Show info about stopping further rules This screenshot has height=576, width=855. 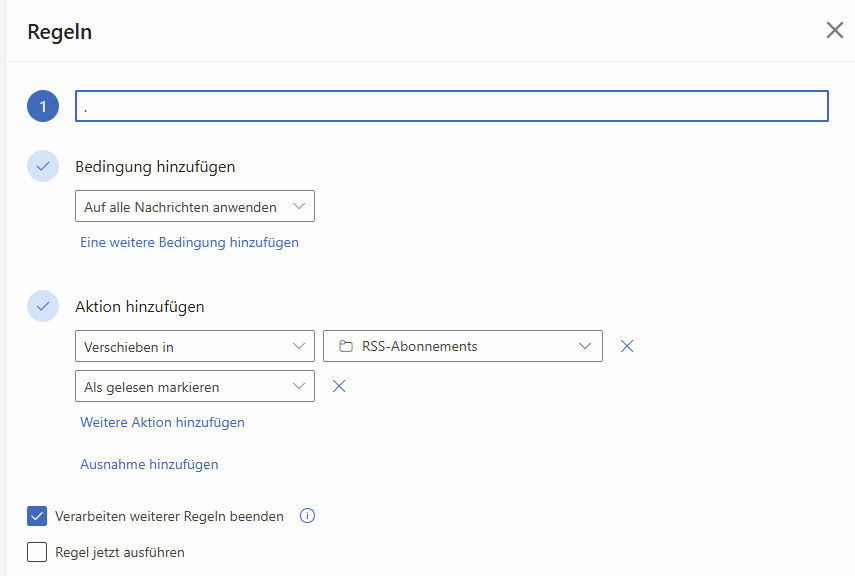[307, 515]
